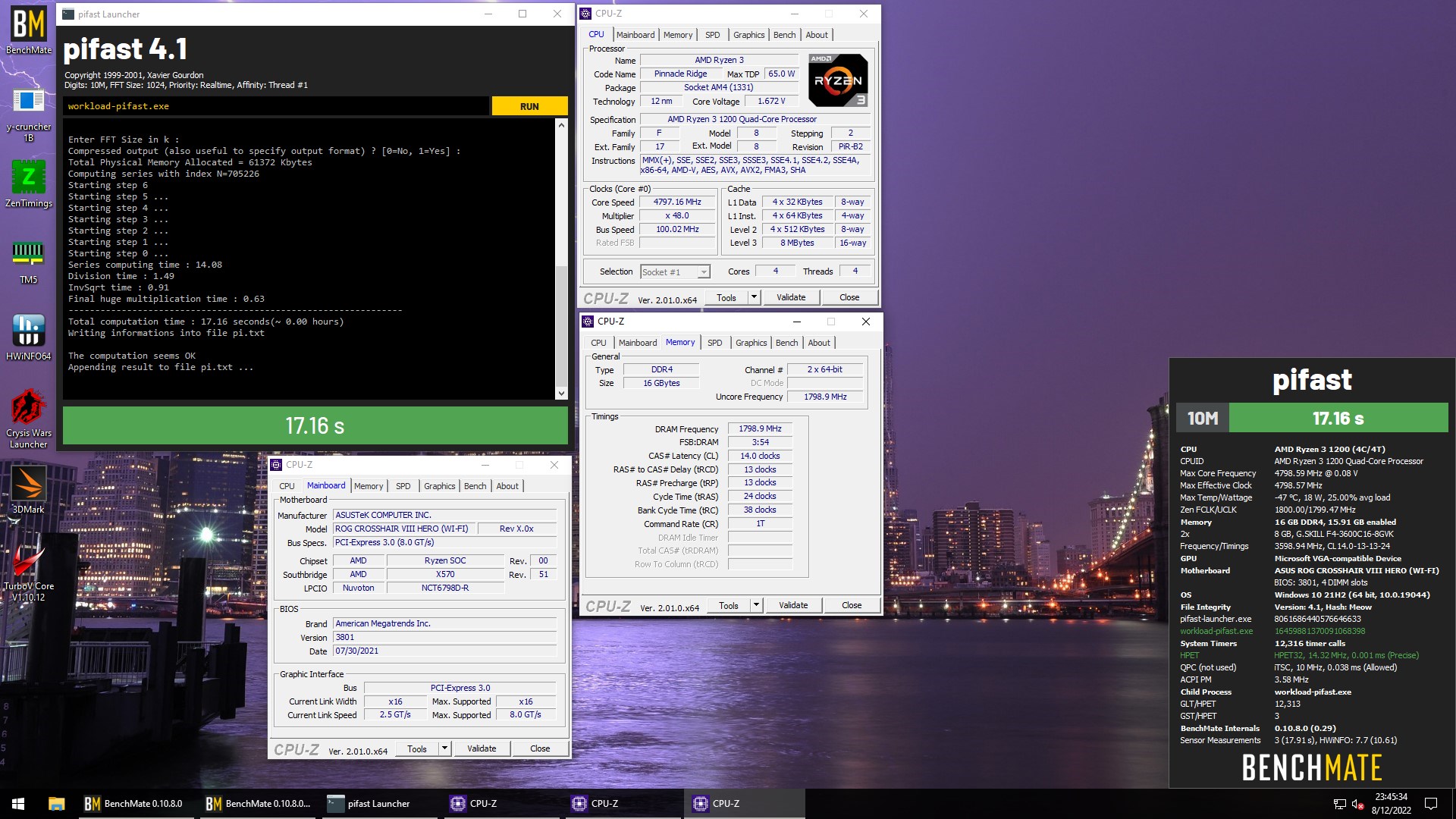Open About tab in CPU-Z Memory window
This screenshot has height=819, width=1456.
[x=819, y=343]
